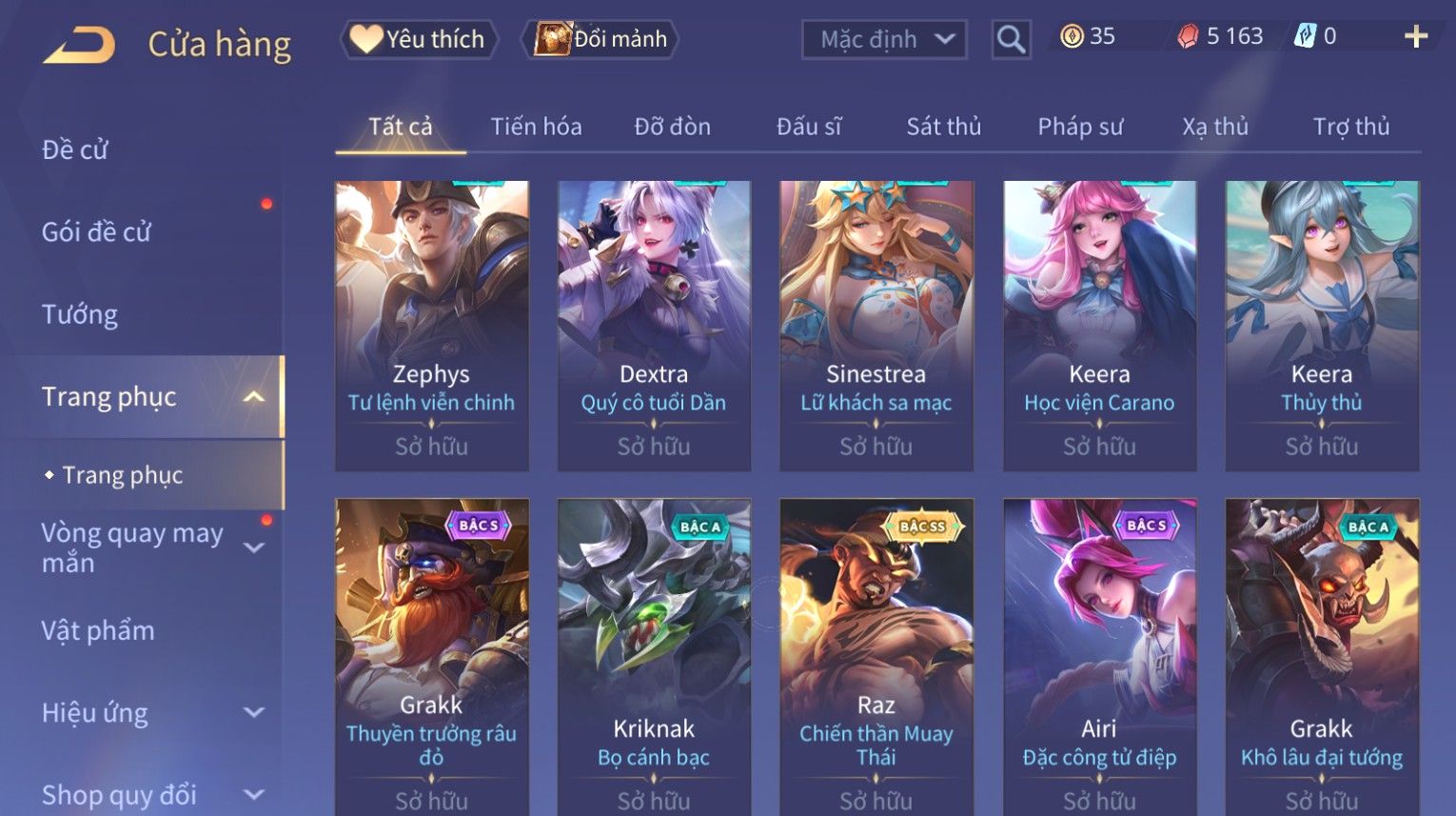Collapse the Trang phục sidebar section
Viewport: 1456px width, 816px height.
coord(253,397)
